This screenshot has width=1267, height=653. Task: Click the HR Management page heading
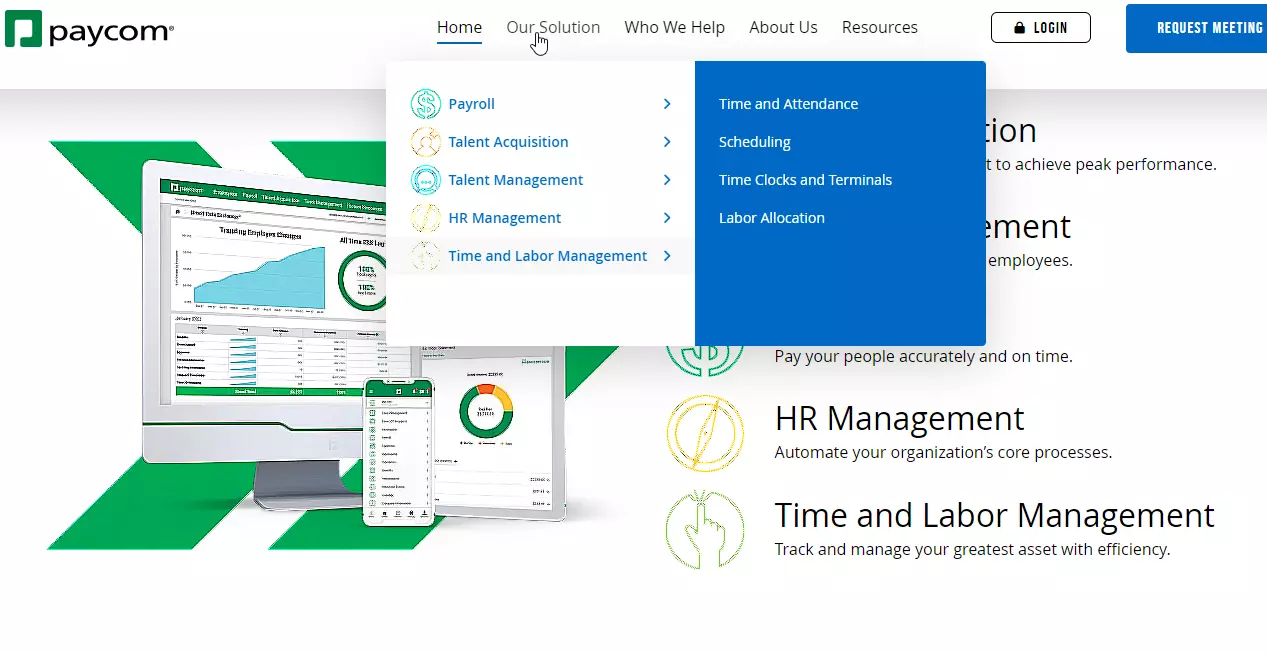pos(899,418)
